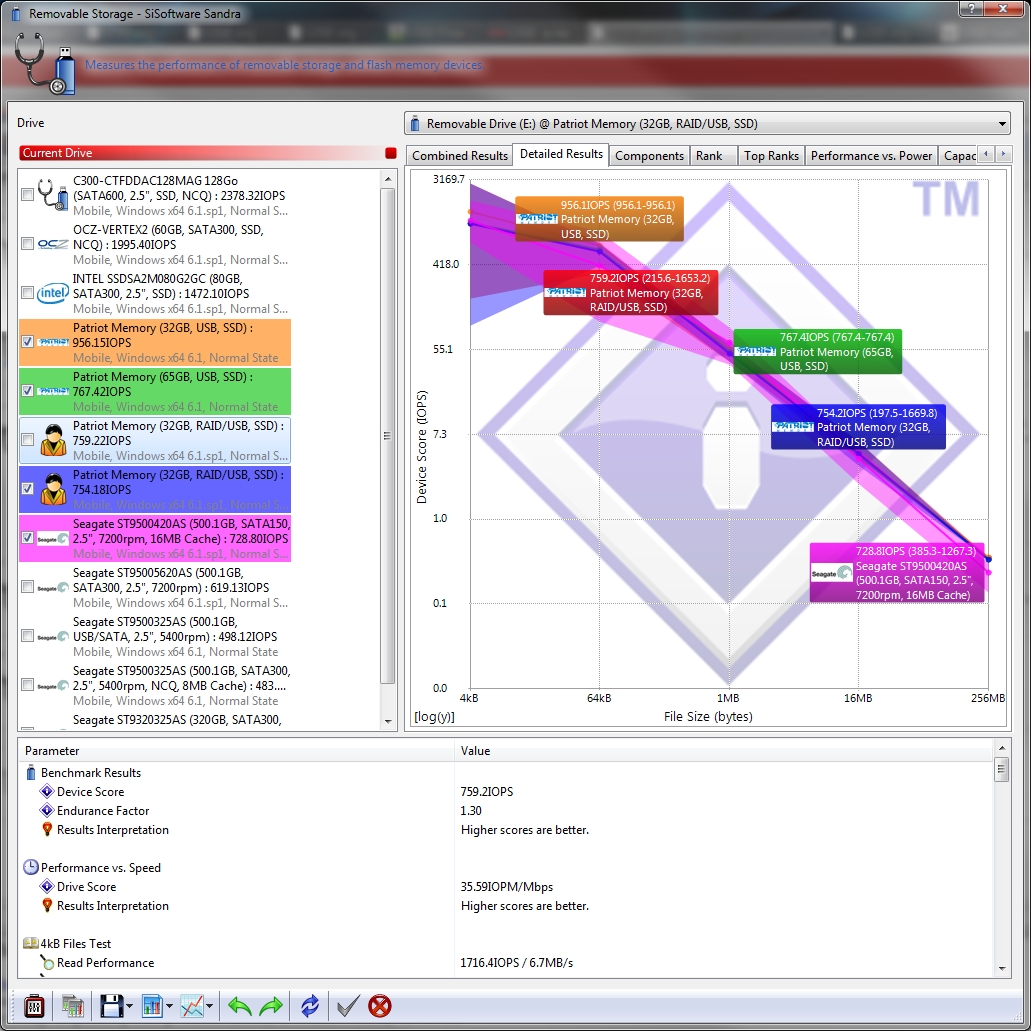Screen dimensions: 1031x1031
Task: Open the save icon's dropdown arrow
Action: tap(129, 1006)
